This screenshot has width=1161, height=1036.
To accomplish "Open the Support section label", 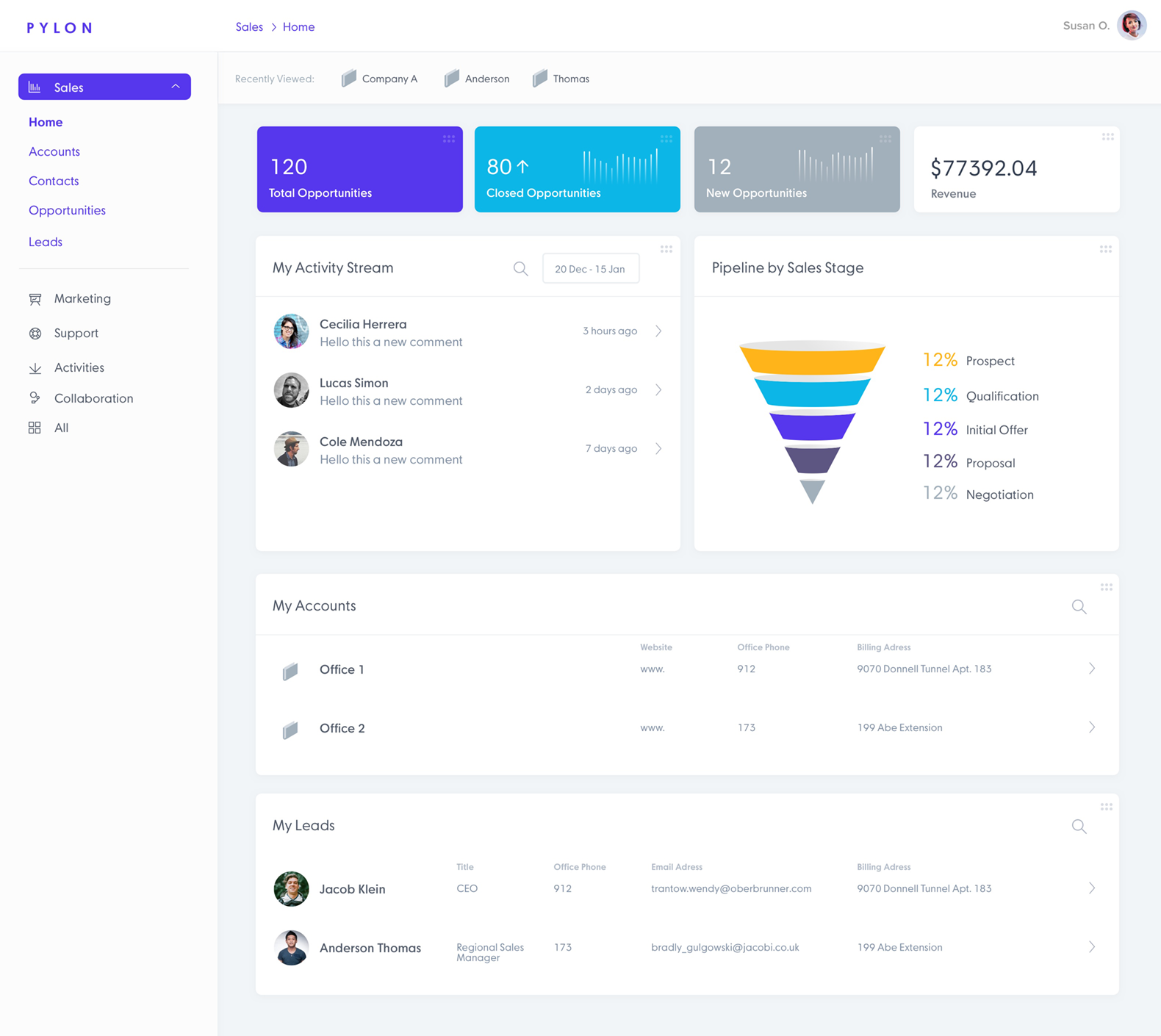I will pyautogui.click(x=76, y=333).
